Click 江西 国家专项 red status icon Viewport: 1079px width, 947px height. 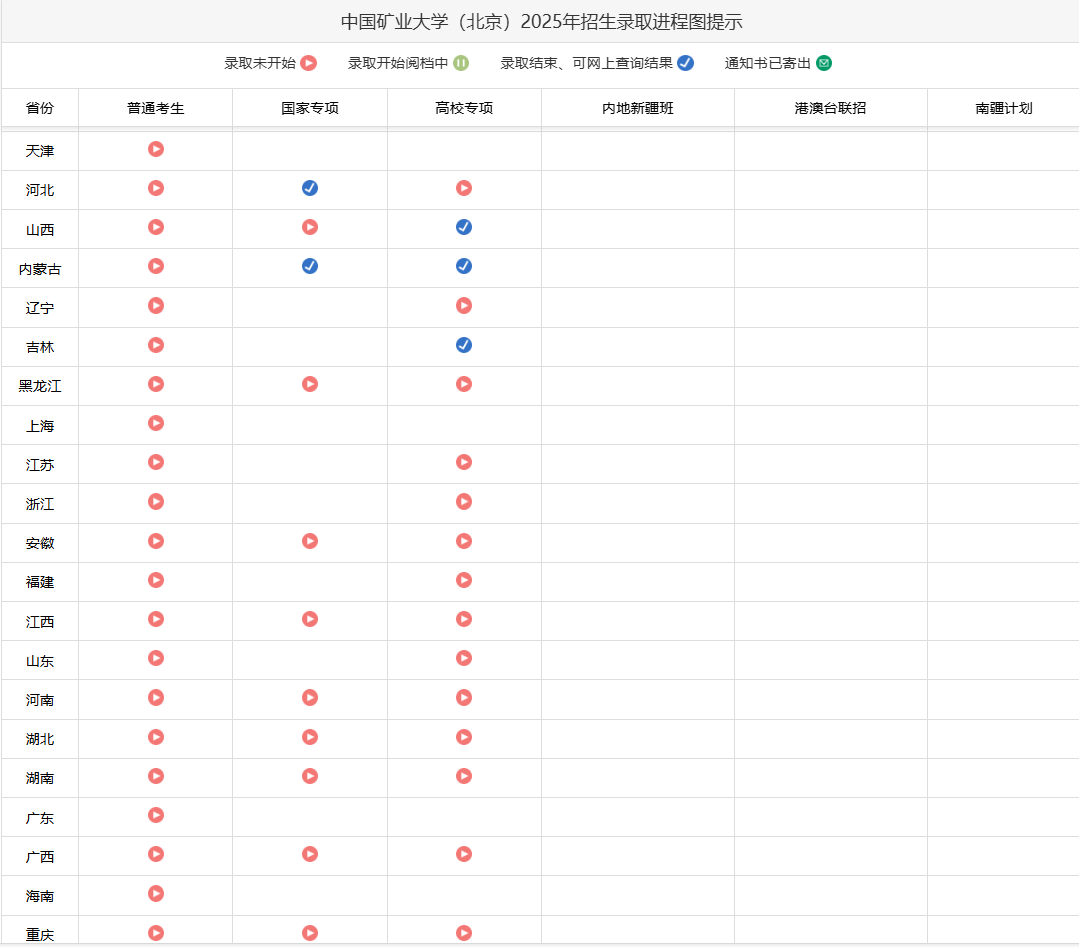coord(310,619)
